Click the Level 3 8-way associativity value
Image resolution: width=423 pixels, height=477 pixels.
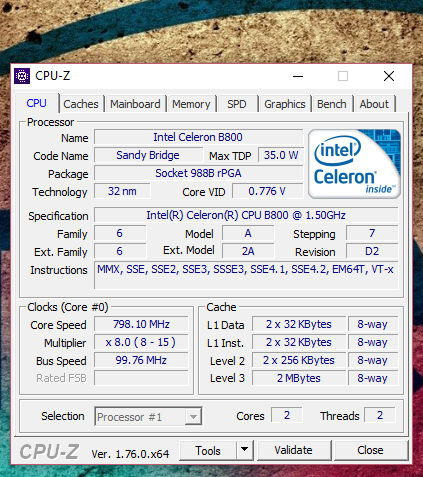point(373,378)
